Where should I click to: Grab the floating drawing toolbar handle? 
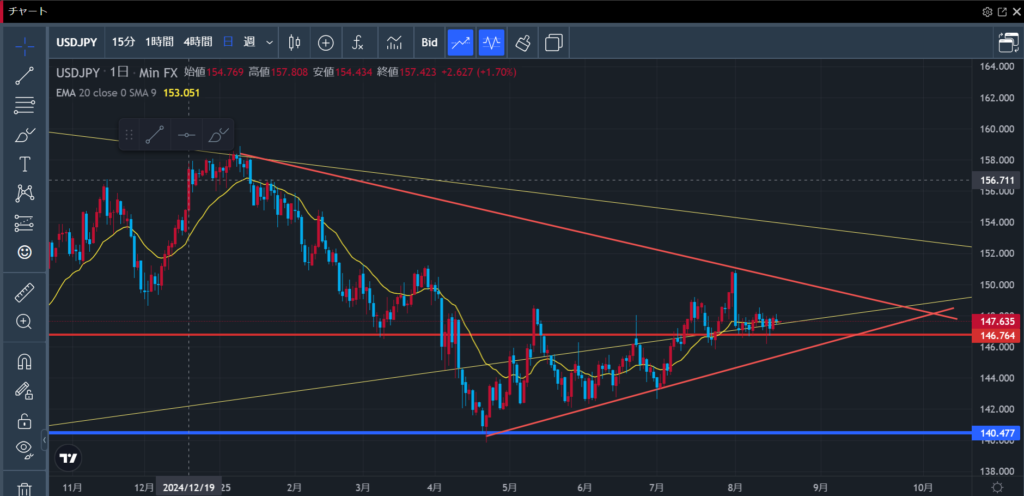tap(129, 135)
